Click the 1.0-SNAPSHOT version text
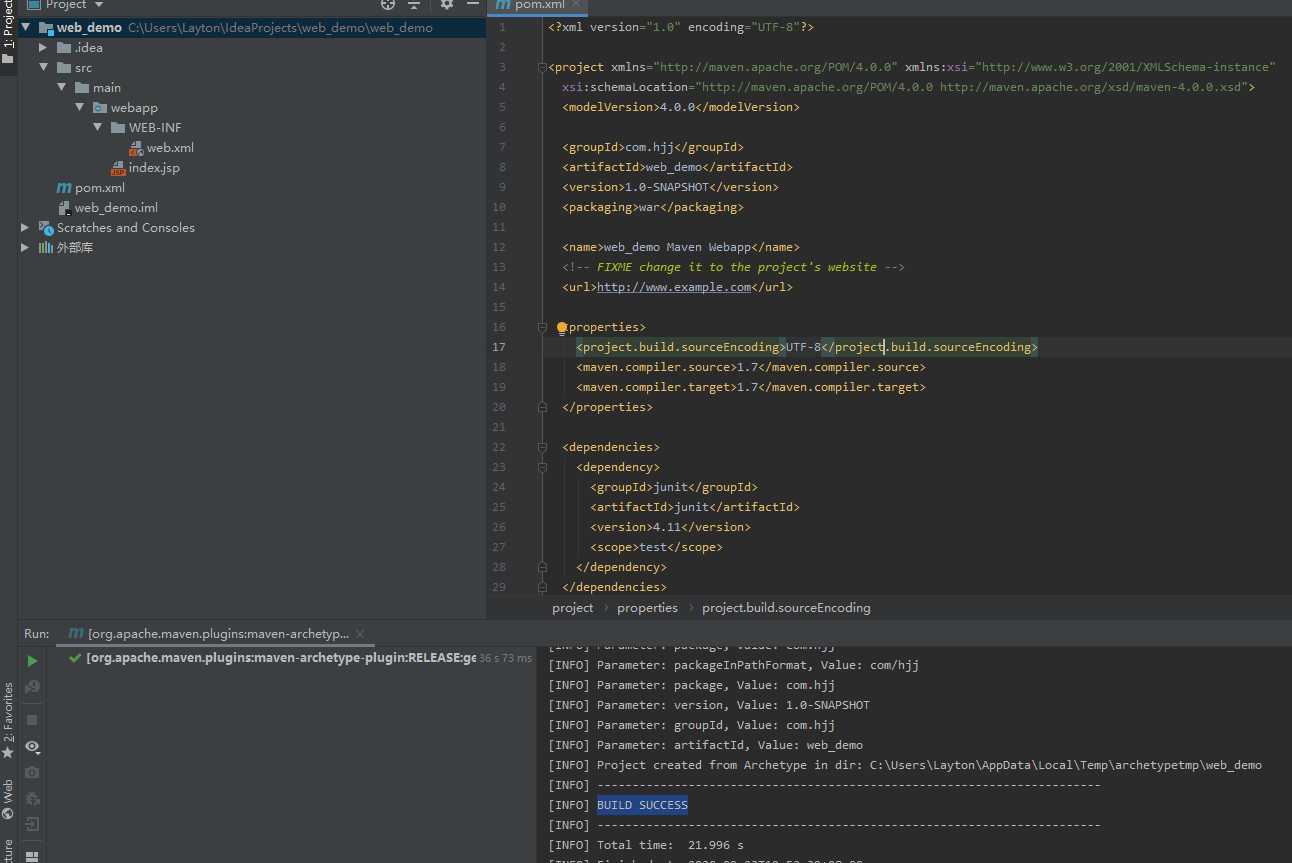This screenshot has height=863, width=1292. click(666, 187)
